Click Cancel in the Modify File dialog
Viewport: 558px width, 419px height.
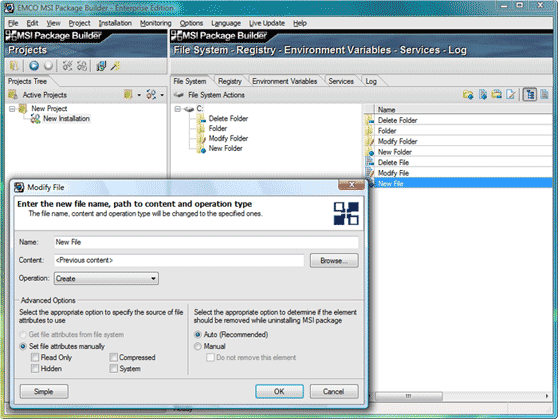334,392
